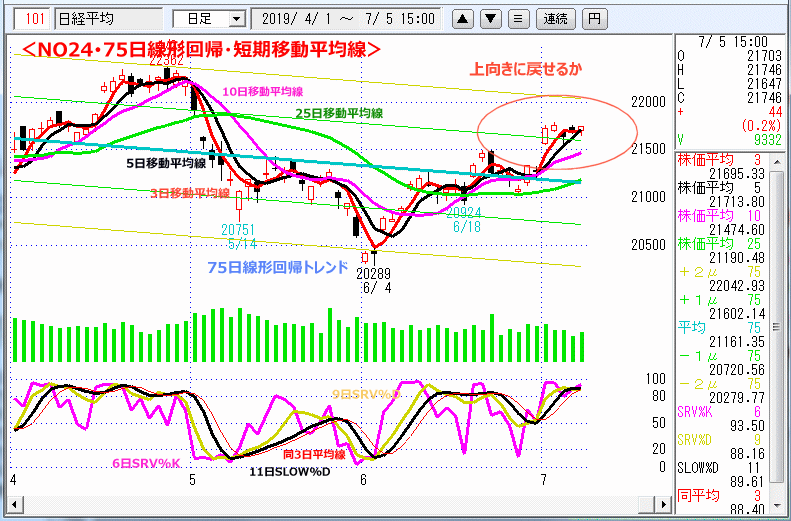The image size is (791, 521).
Task: Open the 日足 timeframe dropdown
Action: [209, 18]
